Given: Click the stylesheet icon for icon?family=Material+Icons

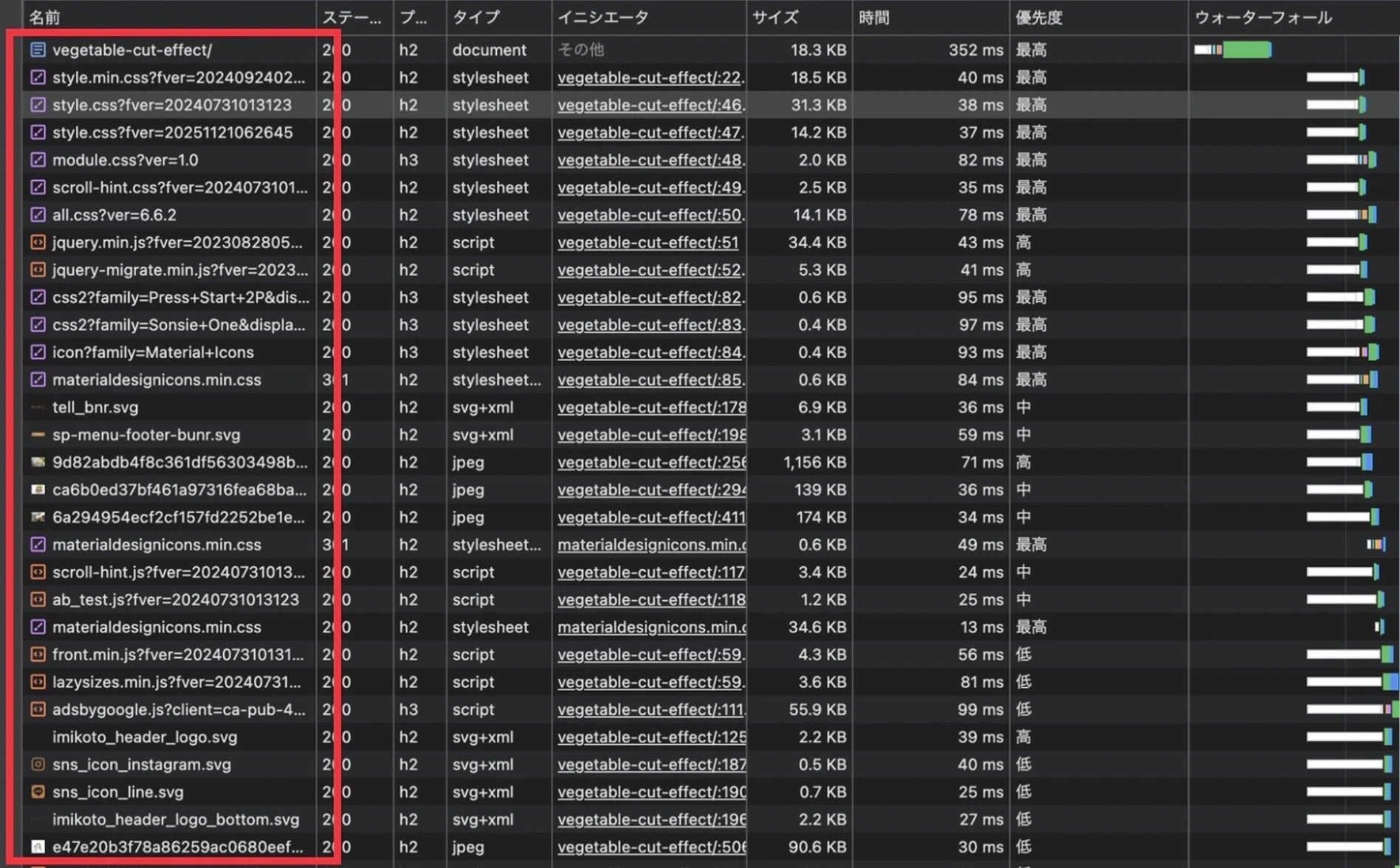Looking at the screenshot, I should [x=38, y=352].
